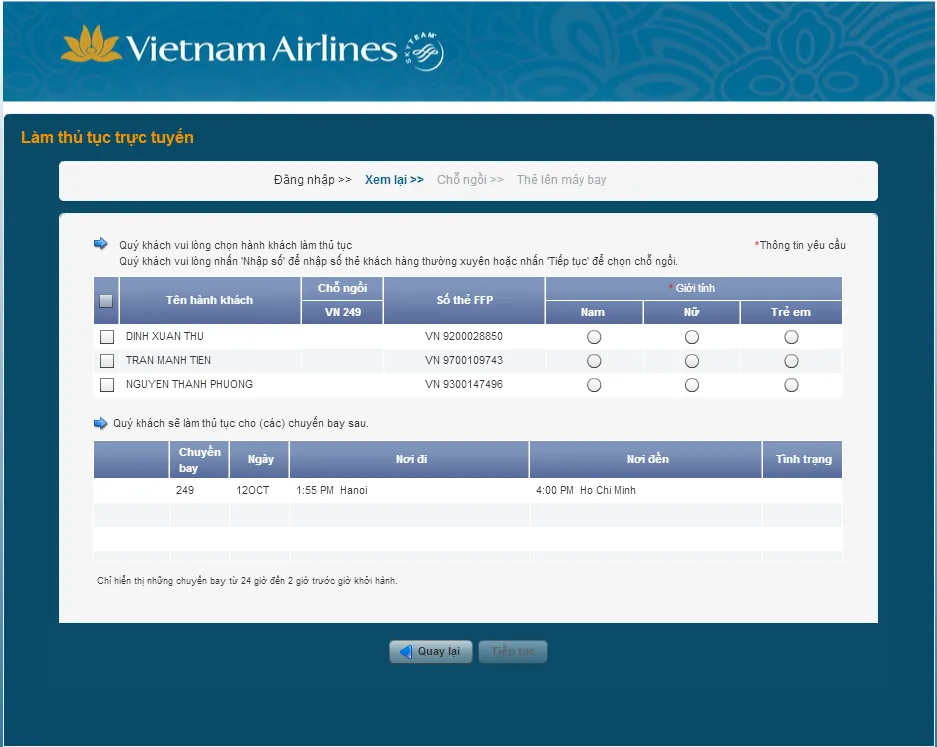This screenshot has height=747, width=937.
Task: Click the Chỗ ngồi column header
Action: tap(342, 288)
